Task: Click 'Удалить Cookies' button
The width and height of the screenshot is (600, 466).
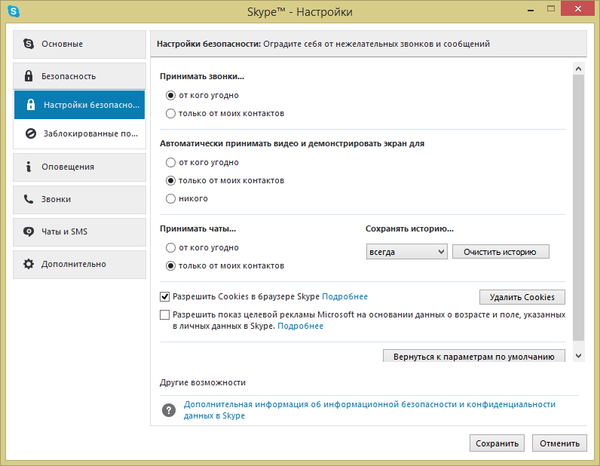Action: pos(522,297)
